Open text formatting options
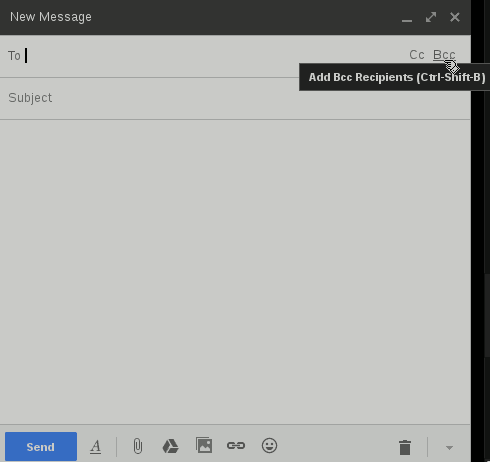This screenshot has width=490, height=462. [x=95, y=446]
